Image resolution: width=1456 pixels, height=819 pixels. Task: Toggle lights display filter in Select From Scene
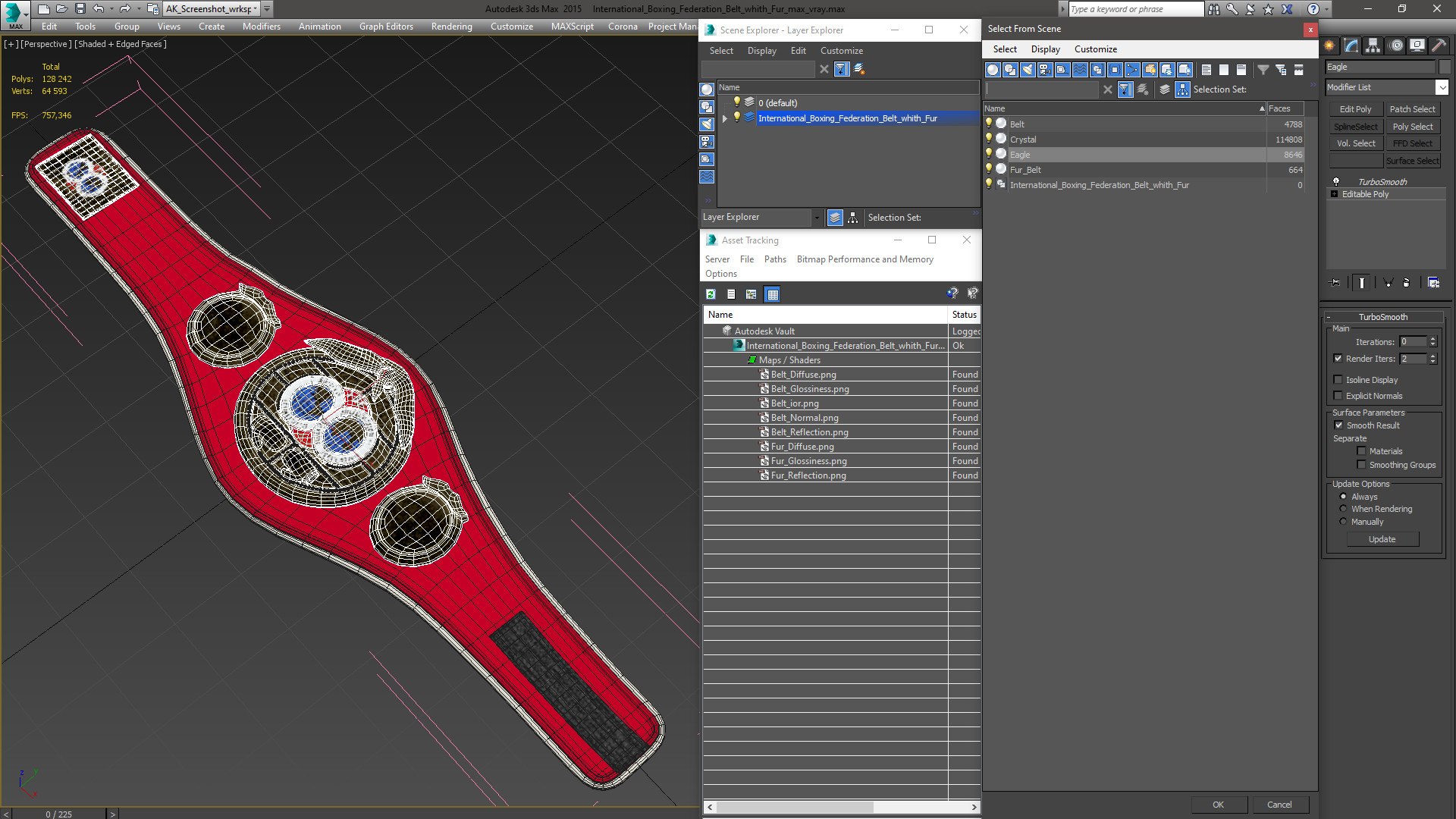[x=1028, y=70]
